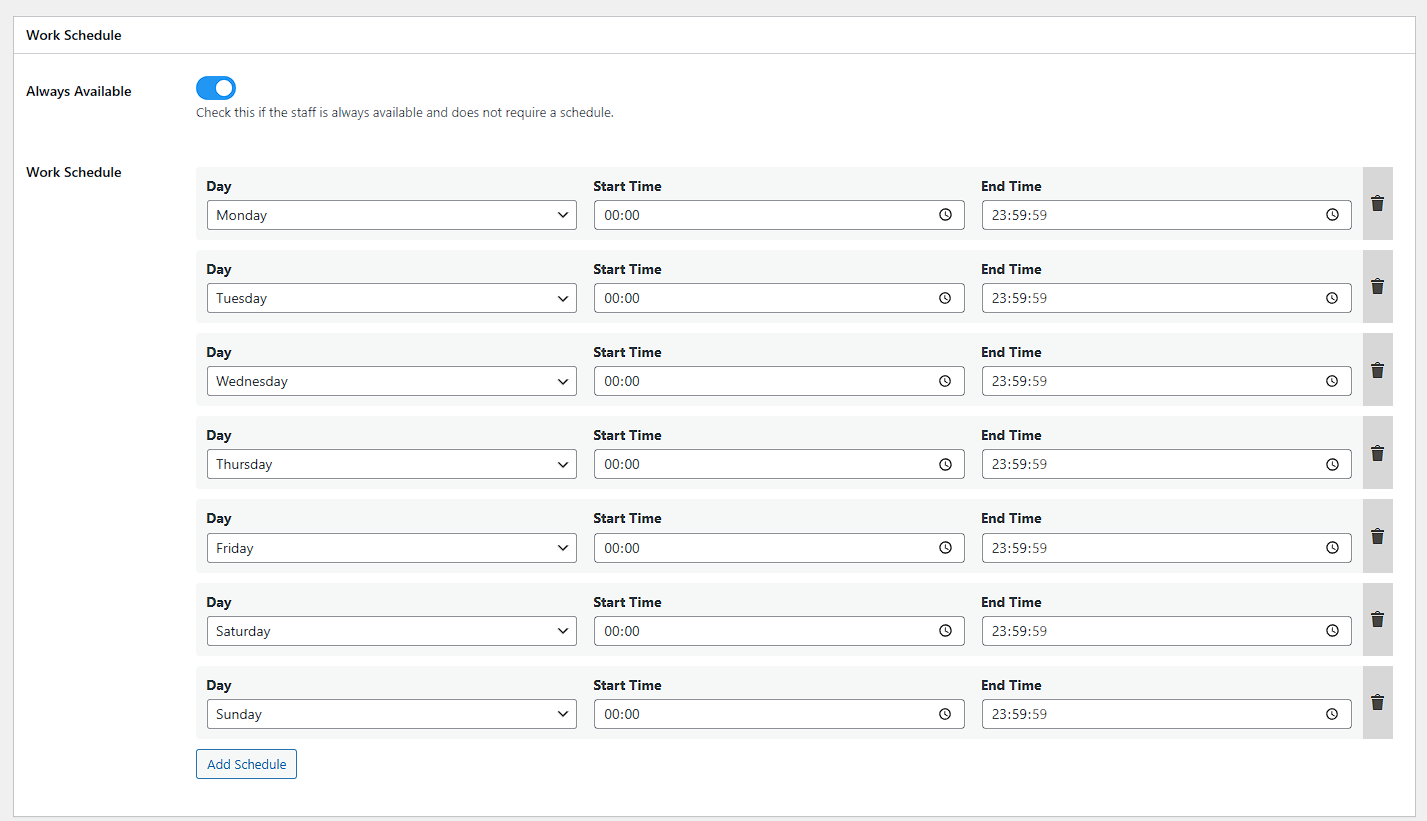Open the Monday day dropdown

(x=391, y=215)
